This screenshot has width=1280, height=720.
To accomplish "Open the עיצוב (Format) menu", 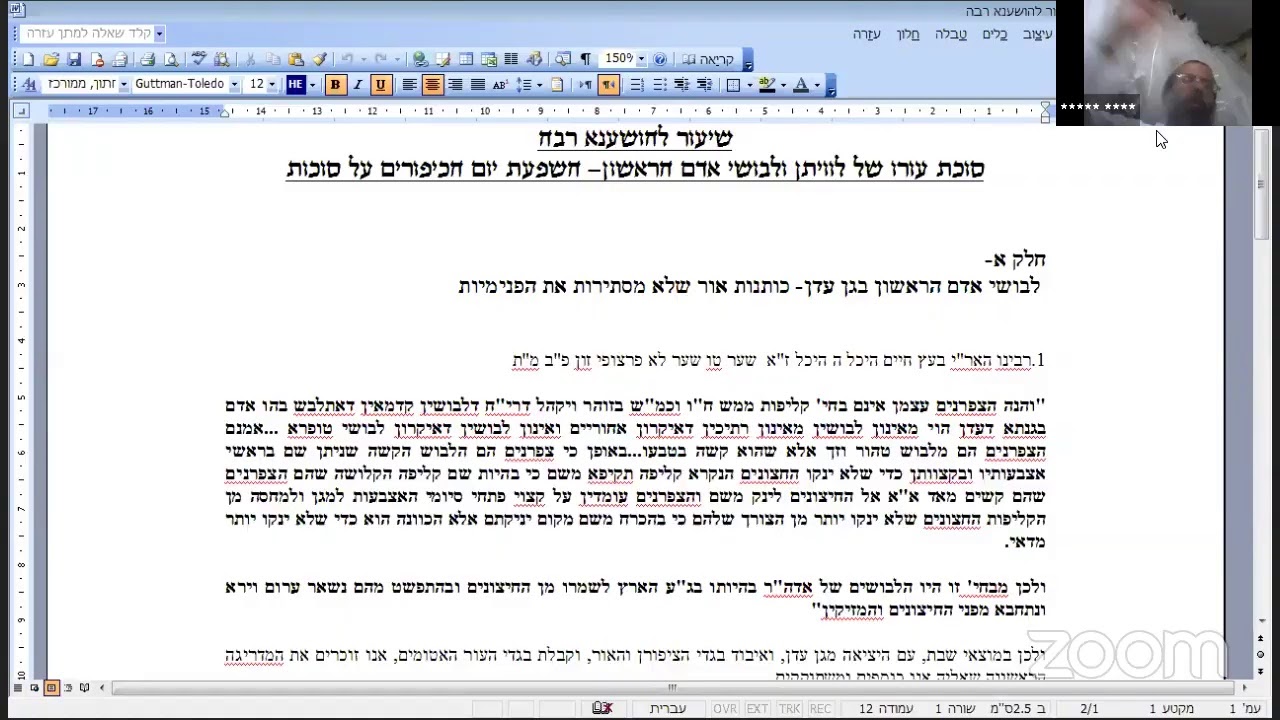I will pyautogui.click(x=1038, y=34).
